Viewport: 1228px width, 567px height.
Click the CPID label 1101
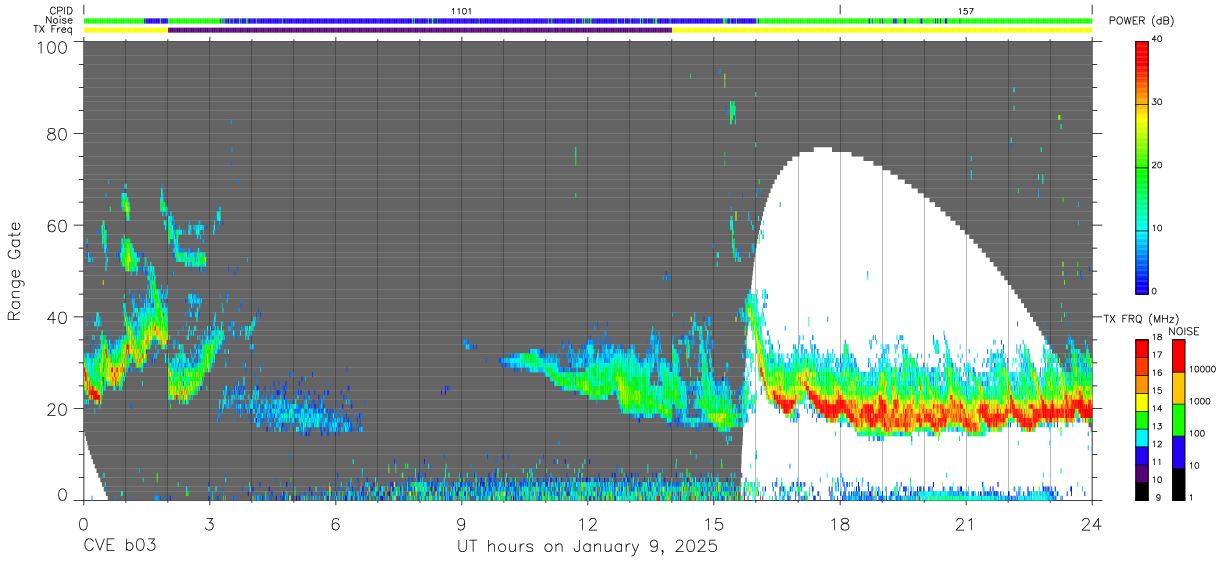pyautogui.click(x=461, y=11)
